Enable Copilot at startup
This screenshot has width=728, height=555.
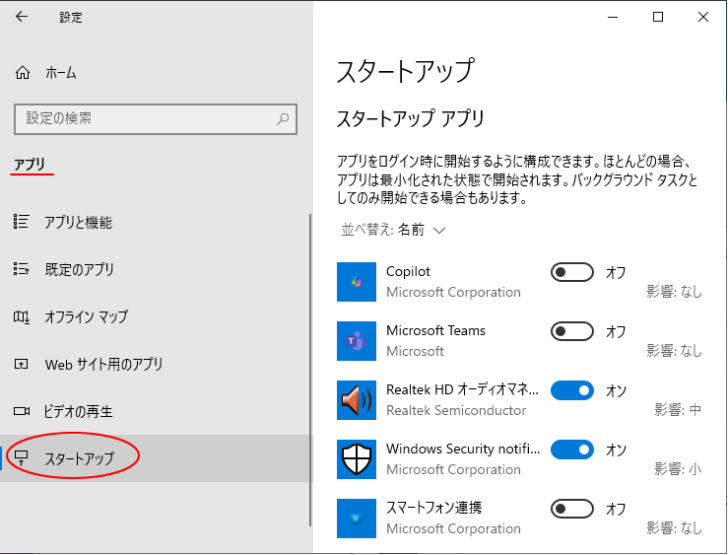coord(572,272)
